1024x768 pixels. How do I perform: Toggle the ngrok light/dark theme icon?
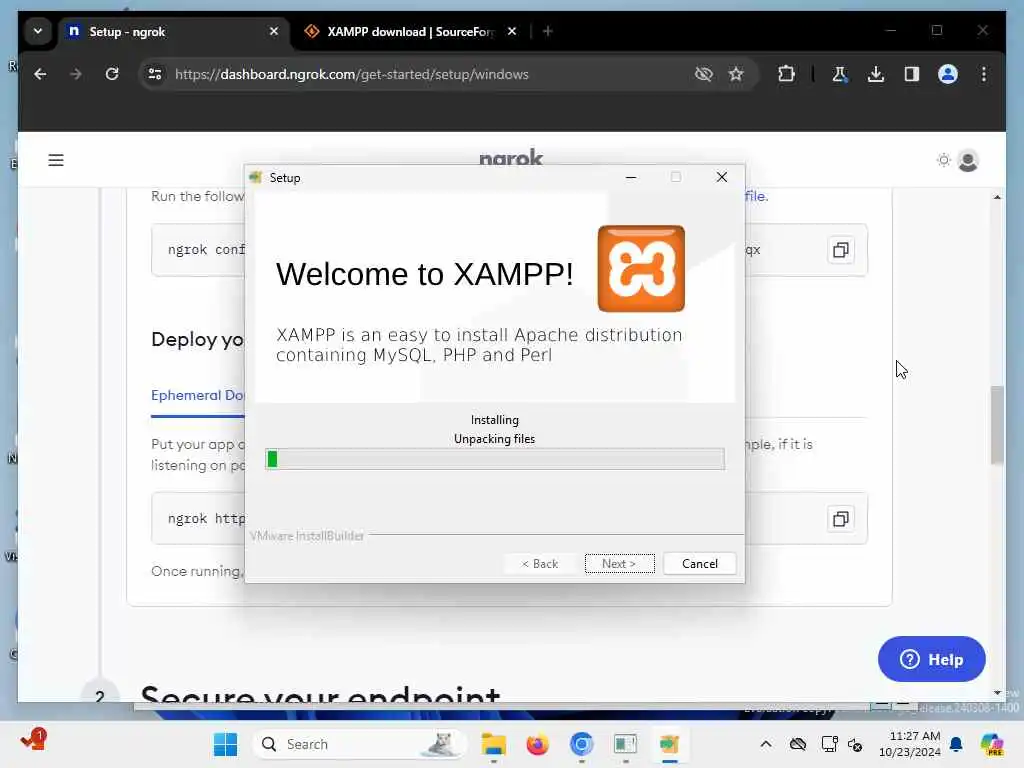click(943, 160)
